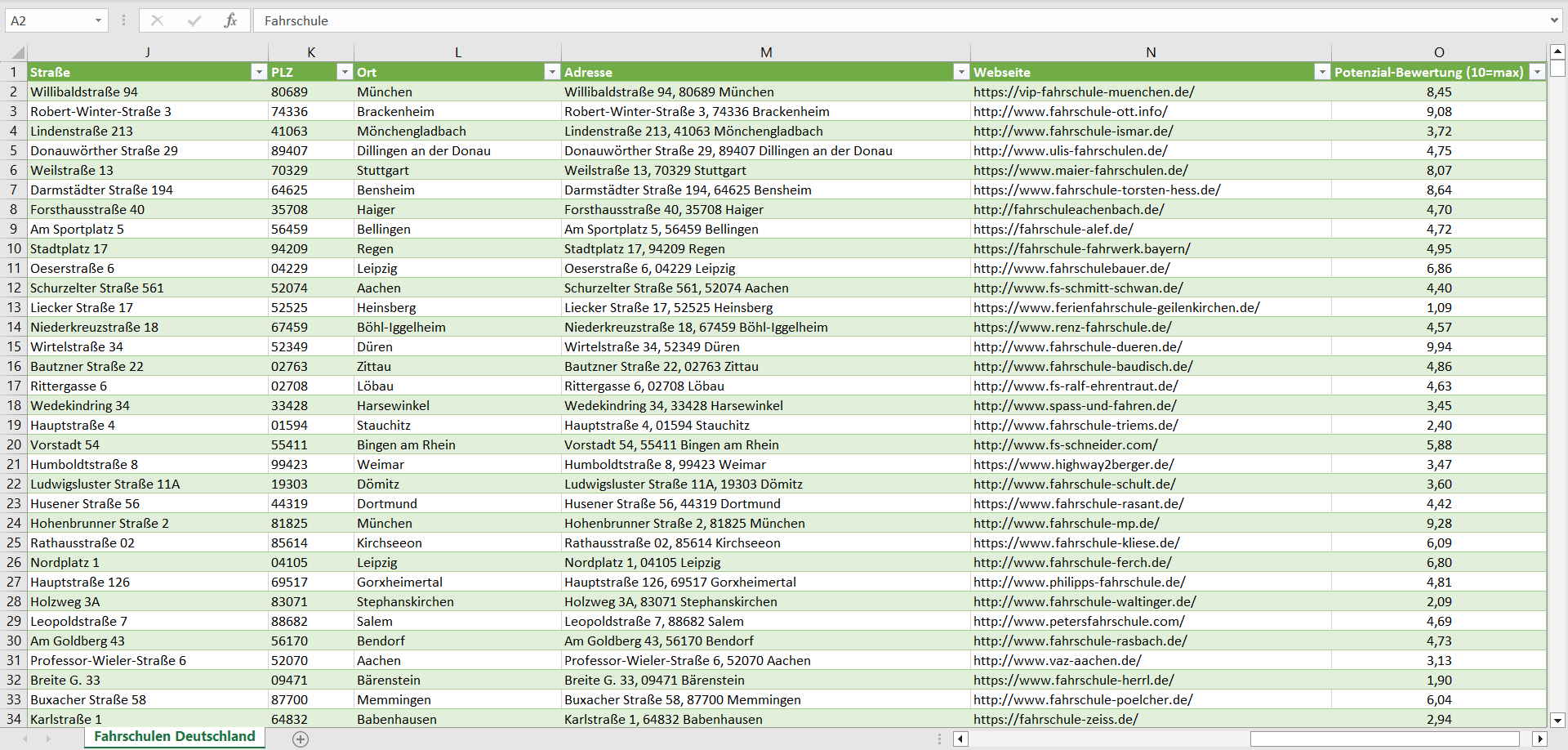The image size is (1568, 750).
Task: Select PLZ cell 87700
Action: (x=311, y=699)
